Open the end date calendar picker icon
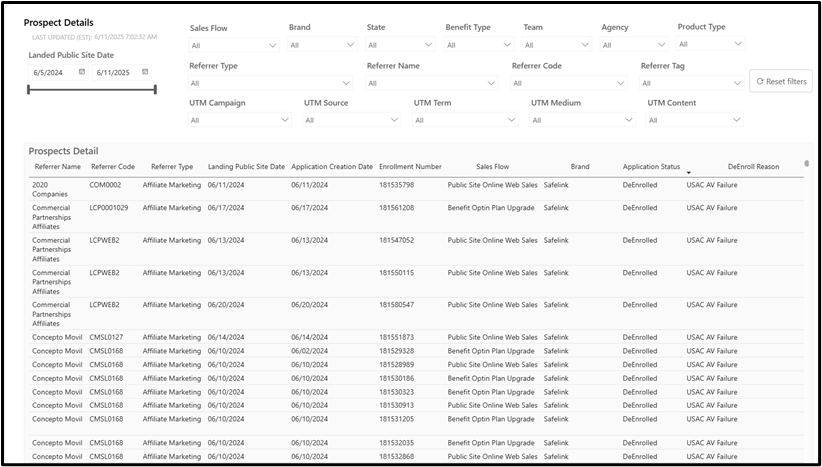 [145, 72]
